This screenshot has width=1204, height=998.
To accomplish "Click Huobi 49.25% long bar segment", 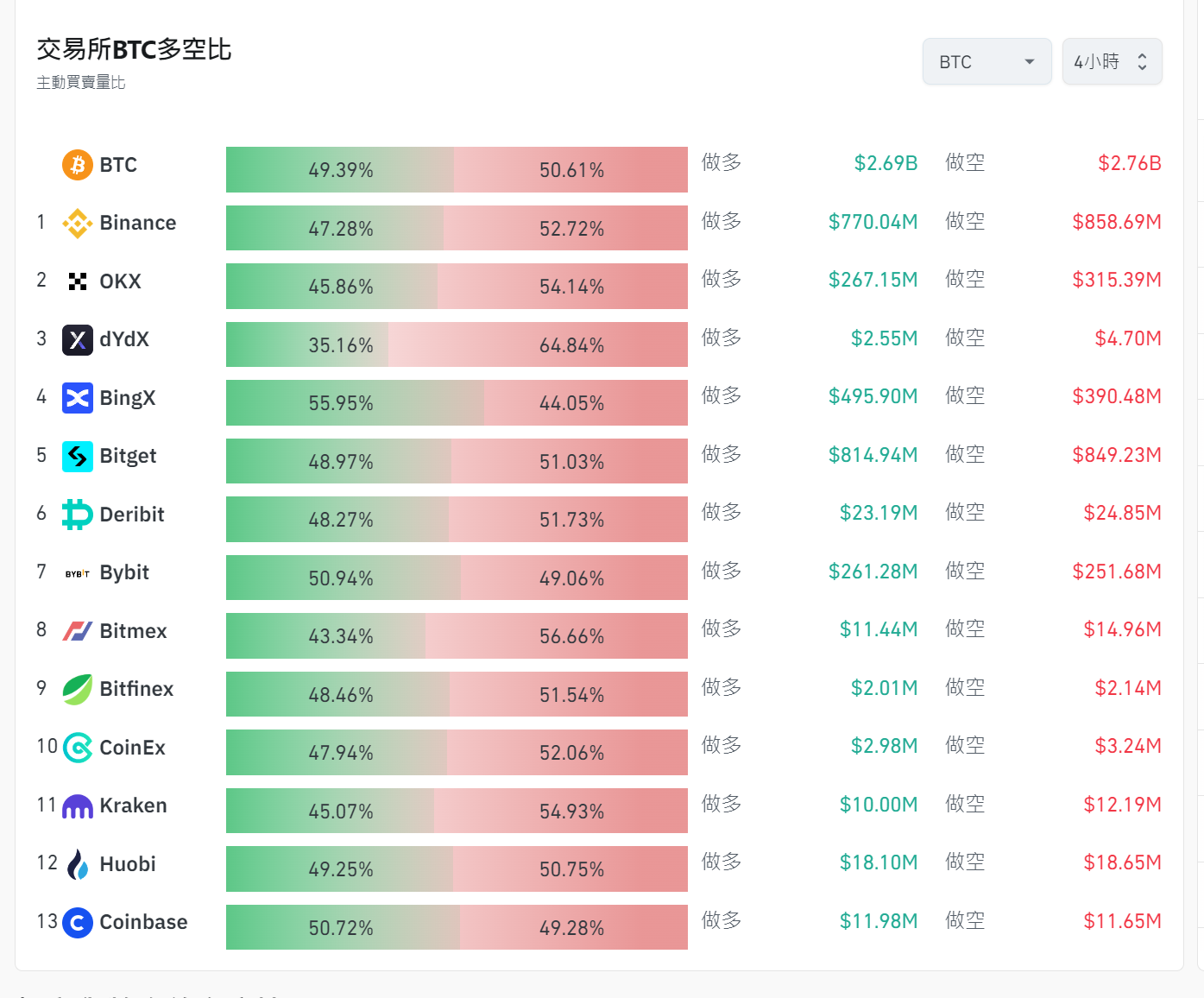I will 340,869.
